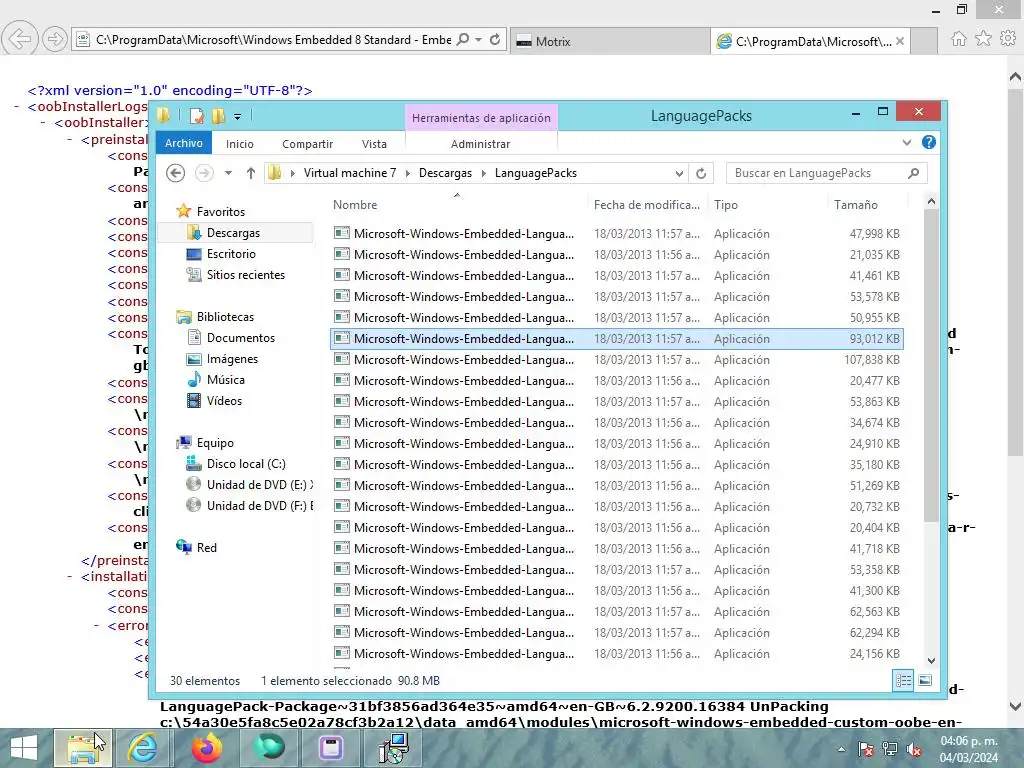This screenshot has width=1024, height=768.
Task: Click Explorer back navigation arrow
Action: pos(176,173)
